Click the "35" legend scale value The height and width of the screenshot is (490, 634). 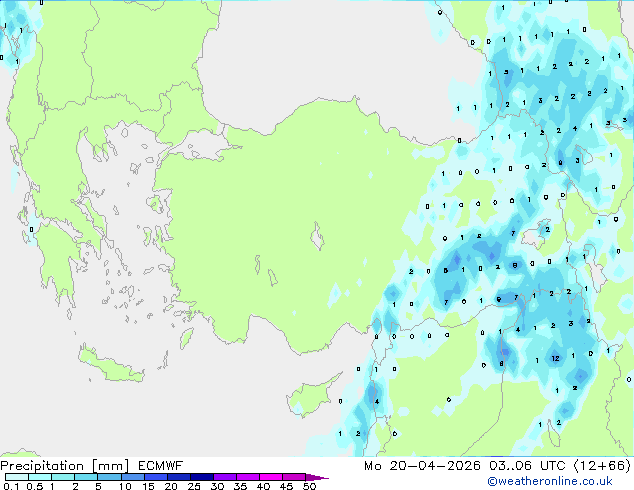240,486
